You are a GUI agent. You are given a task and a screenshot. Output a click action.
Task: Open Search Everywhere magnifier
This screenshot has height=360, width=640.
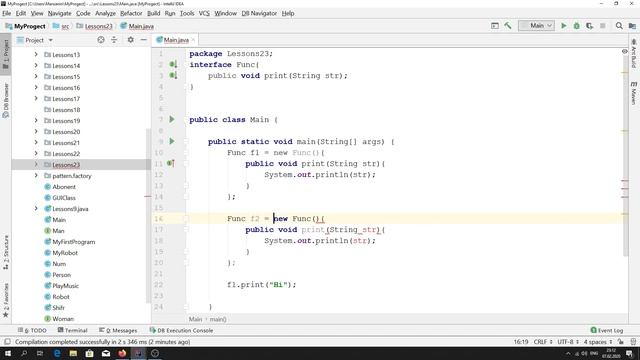click(619, 26)
